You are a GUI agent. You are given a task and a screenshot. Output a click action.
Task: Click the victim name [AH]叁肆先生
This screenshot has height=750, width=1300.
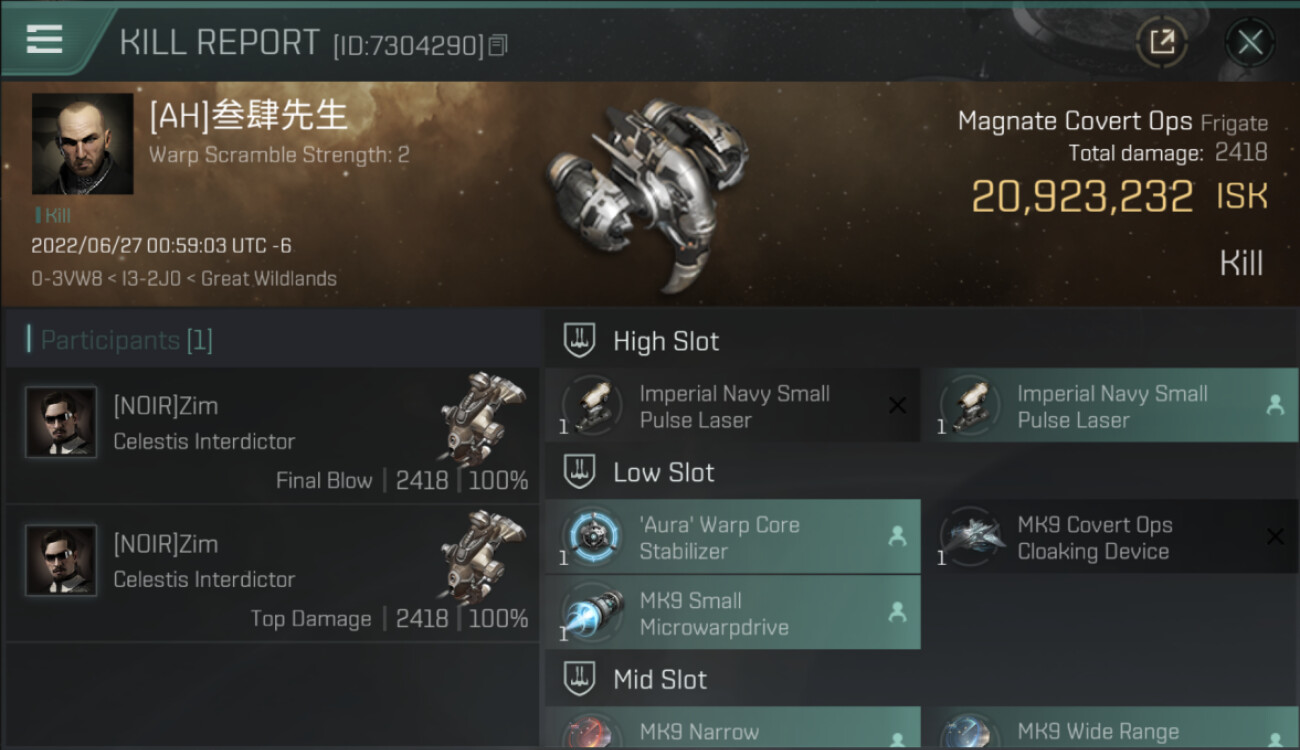(x=248, y=115)
